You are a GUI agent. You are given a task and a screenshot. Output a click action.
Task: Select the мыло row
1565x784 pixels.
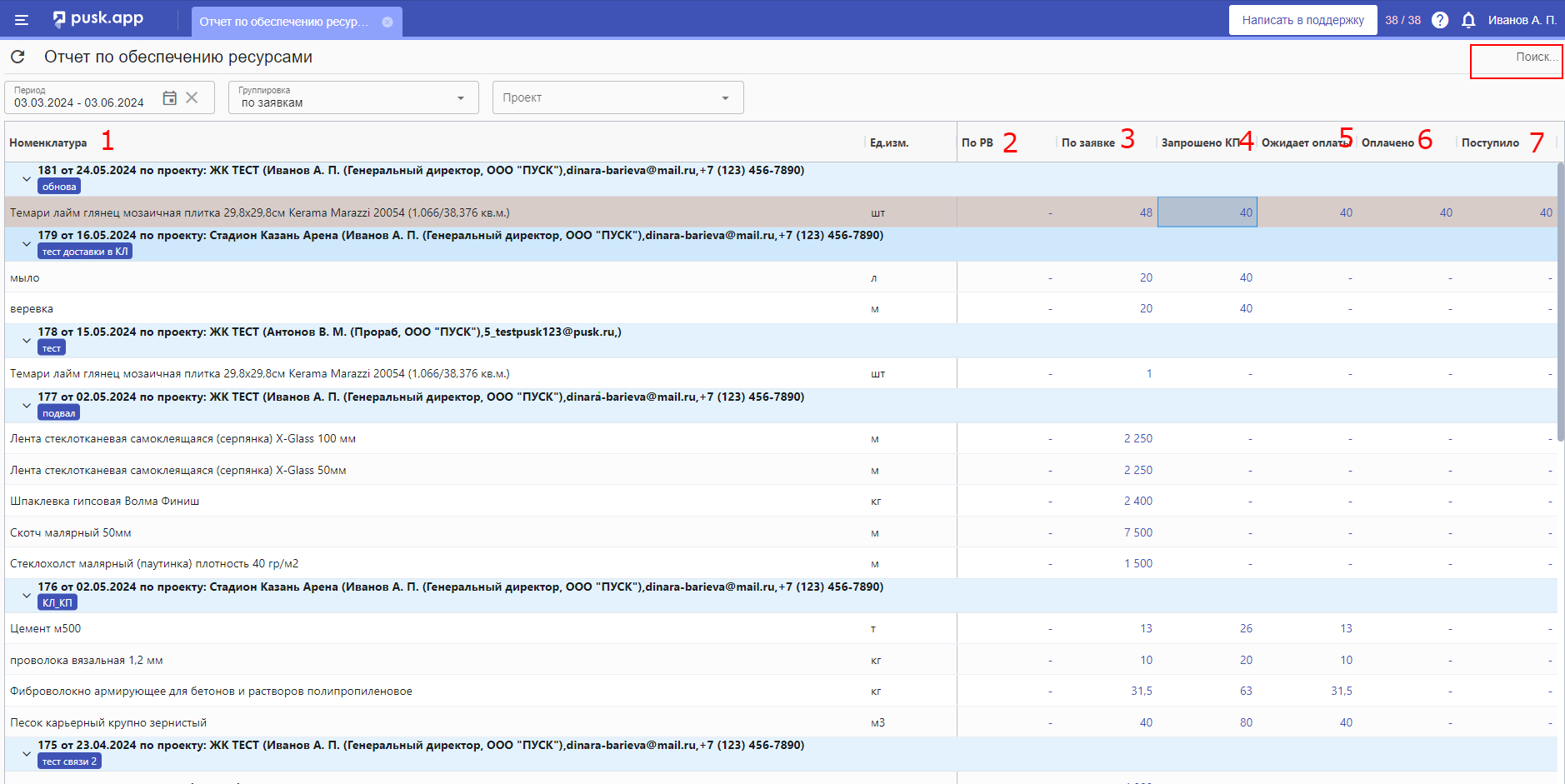[781, 277]
